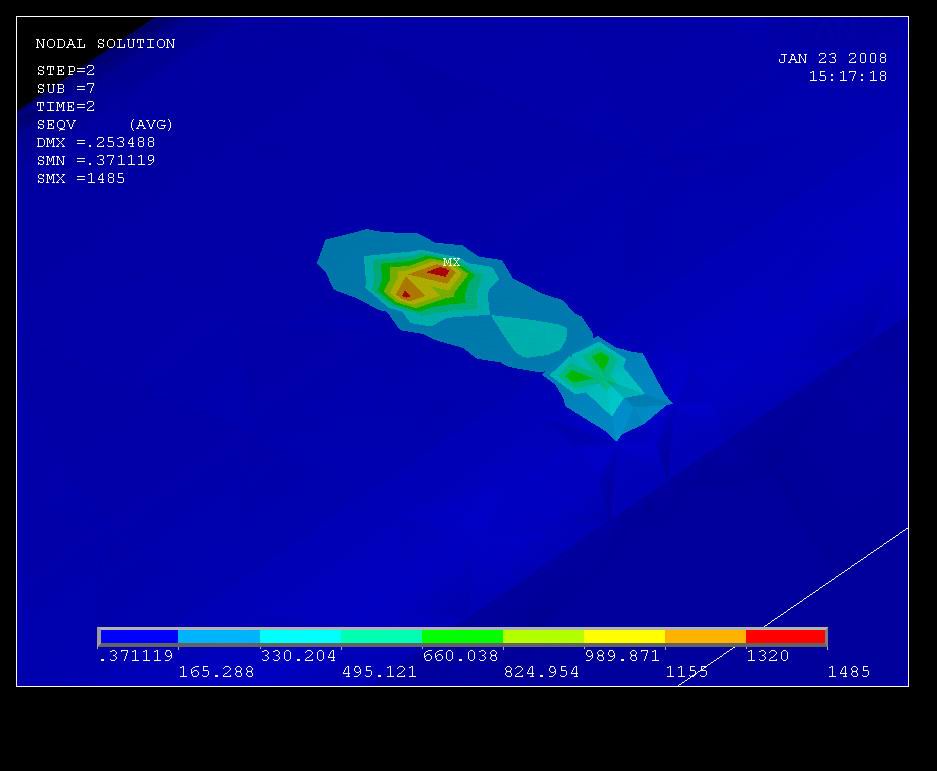Click legend value 1485 on the color scale

point(849,672)
